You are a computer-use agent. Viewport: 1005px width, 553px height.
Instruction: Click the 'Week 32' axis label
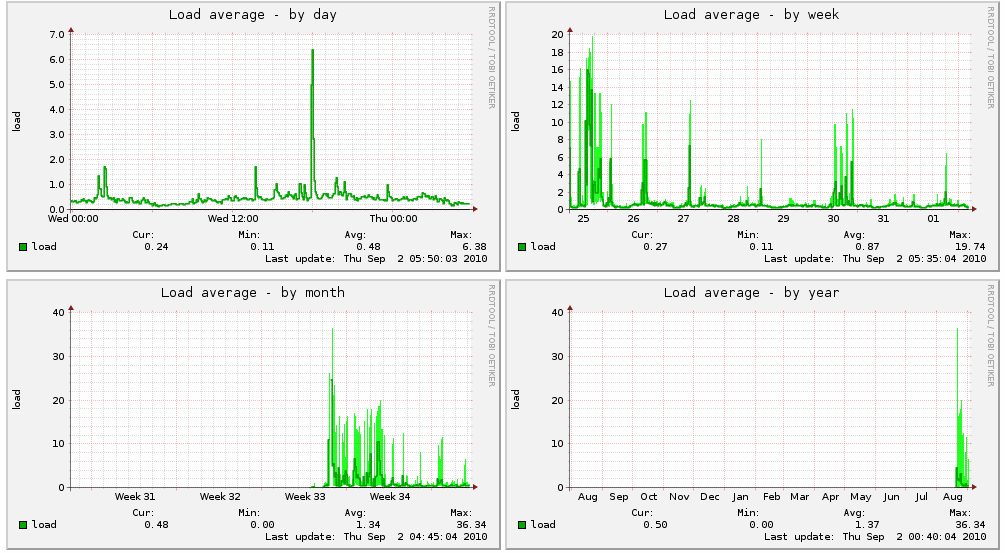pyautogui.click(x=220, y=497)
